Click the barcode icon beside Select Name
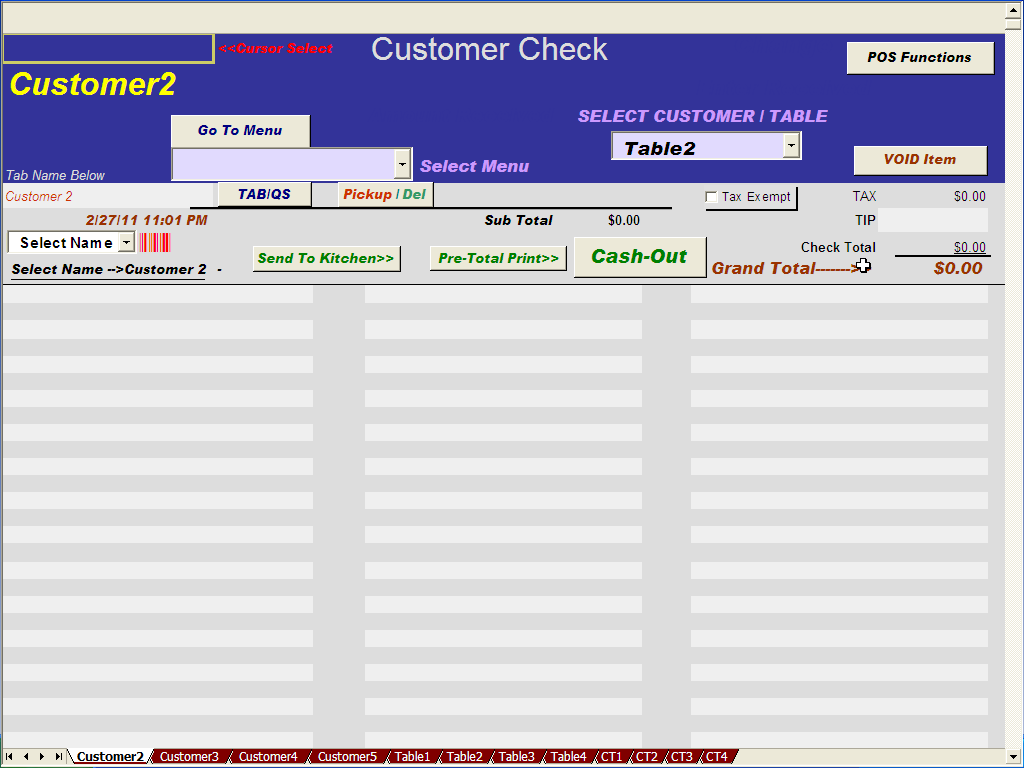The height and width of the screenshot is (768, 1024). coord(155,242)
